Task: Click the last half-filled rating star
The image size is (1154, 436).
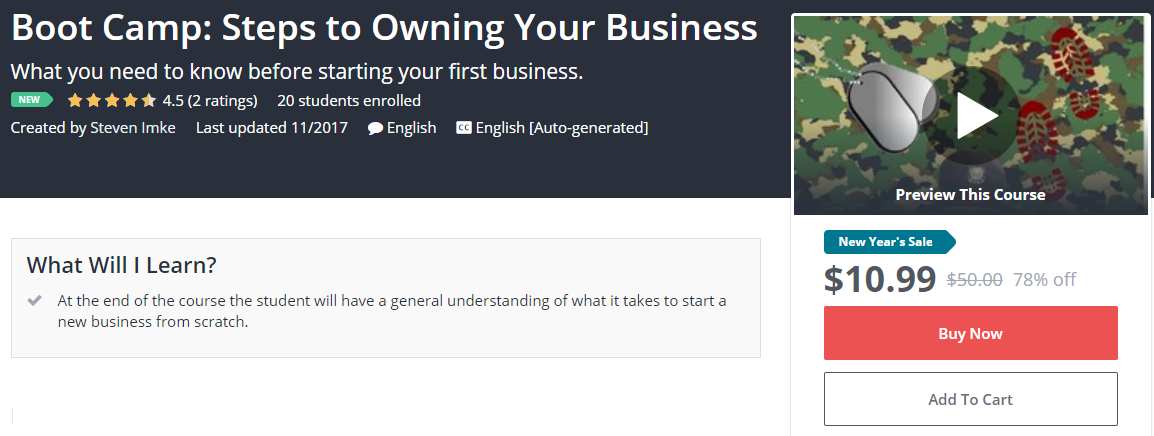Action: [x=149, y=100]
